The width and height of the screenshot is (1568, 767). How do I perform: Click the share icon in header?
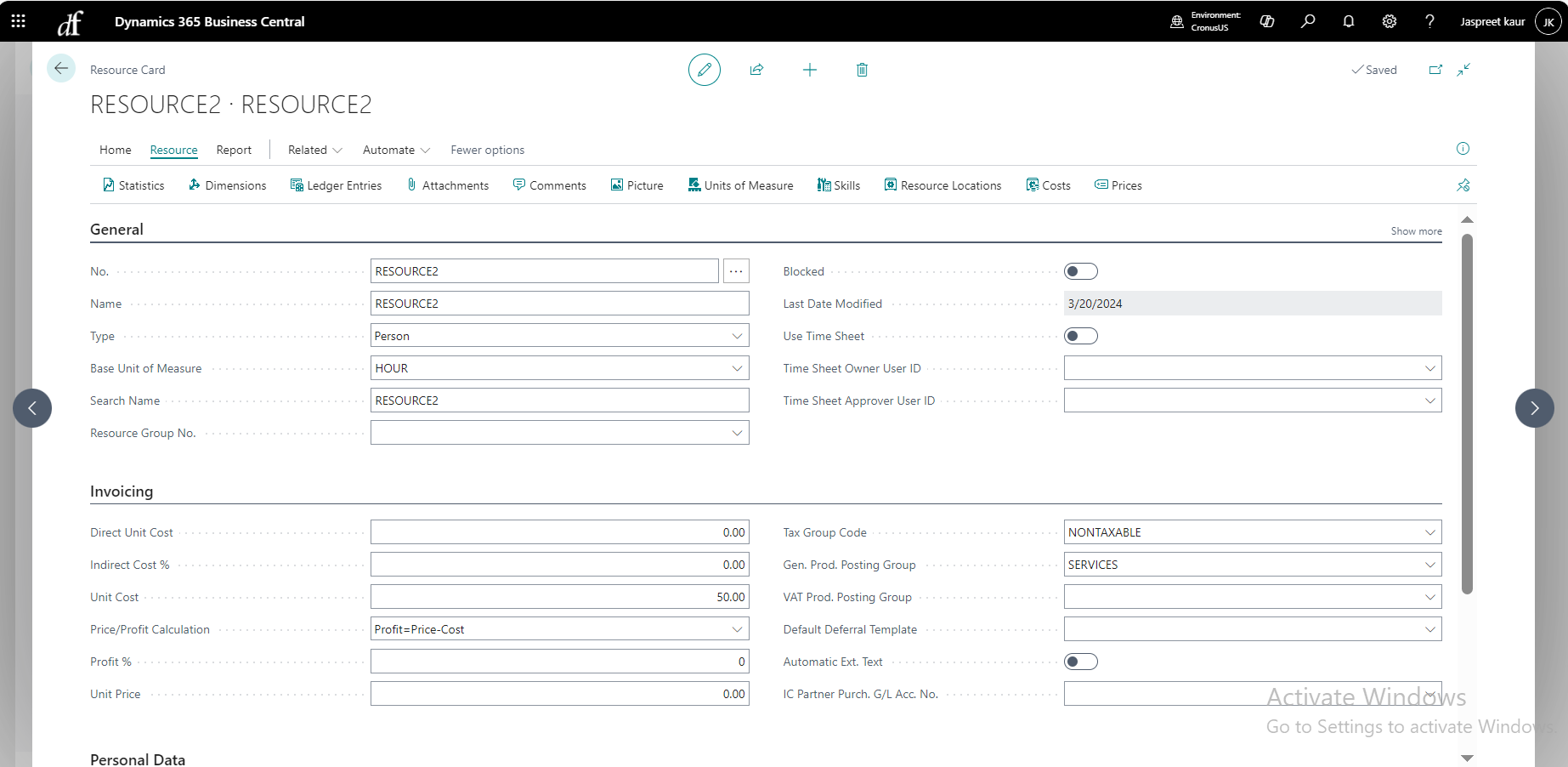tap(756, 70)
